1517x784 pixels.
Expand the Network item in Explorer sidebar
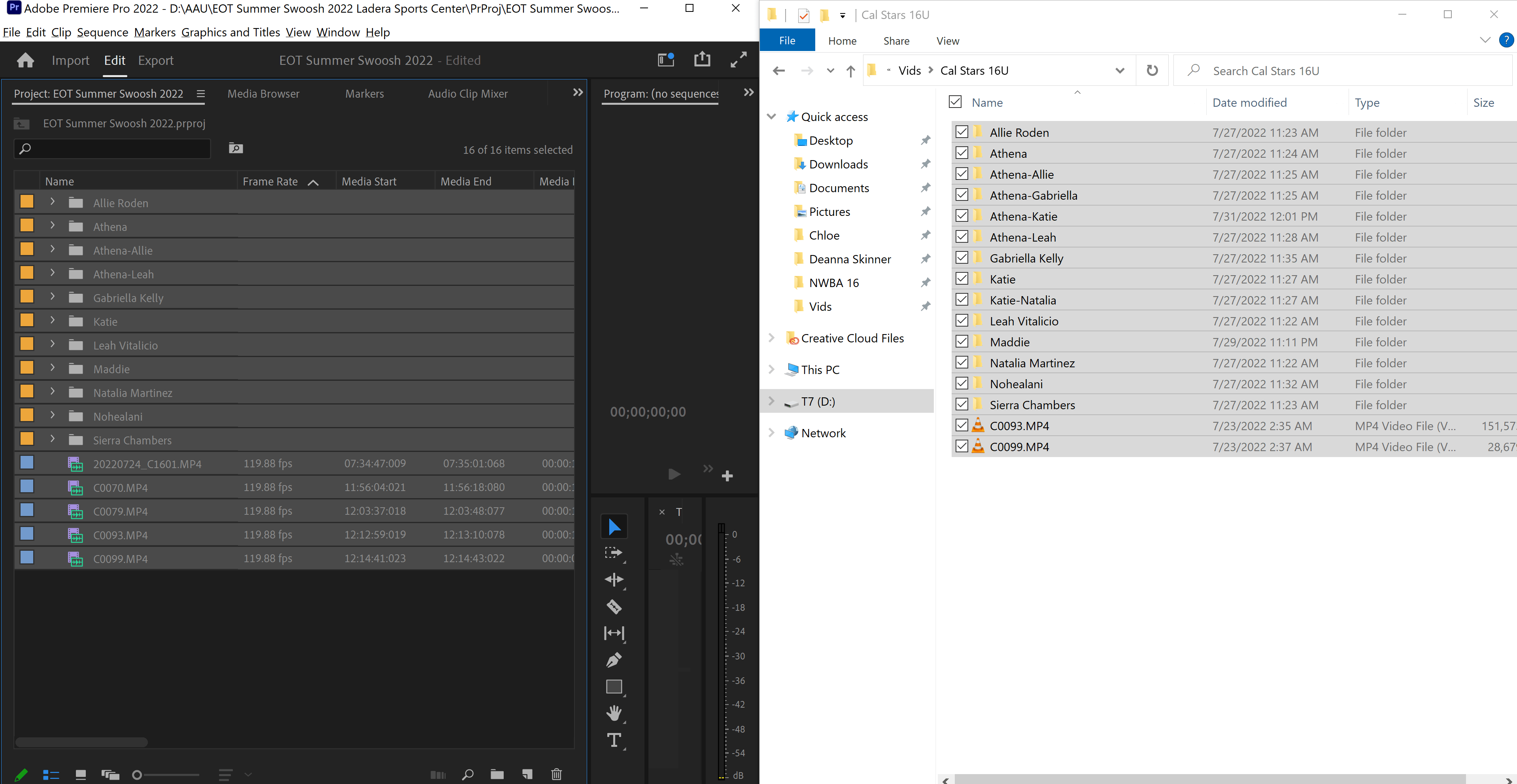772,433
